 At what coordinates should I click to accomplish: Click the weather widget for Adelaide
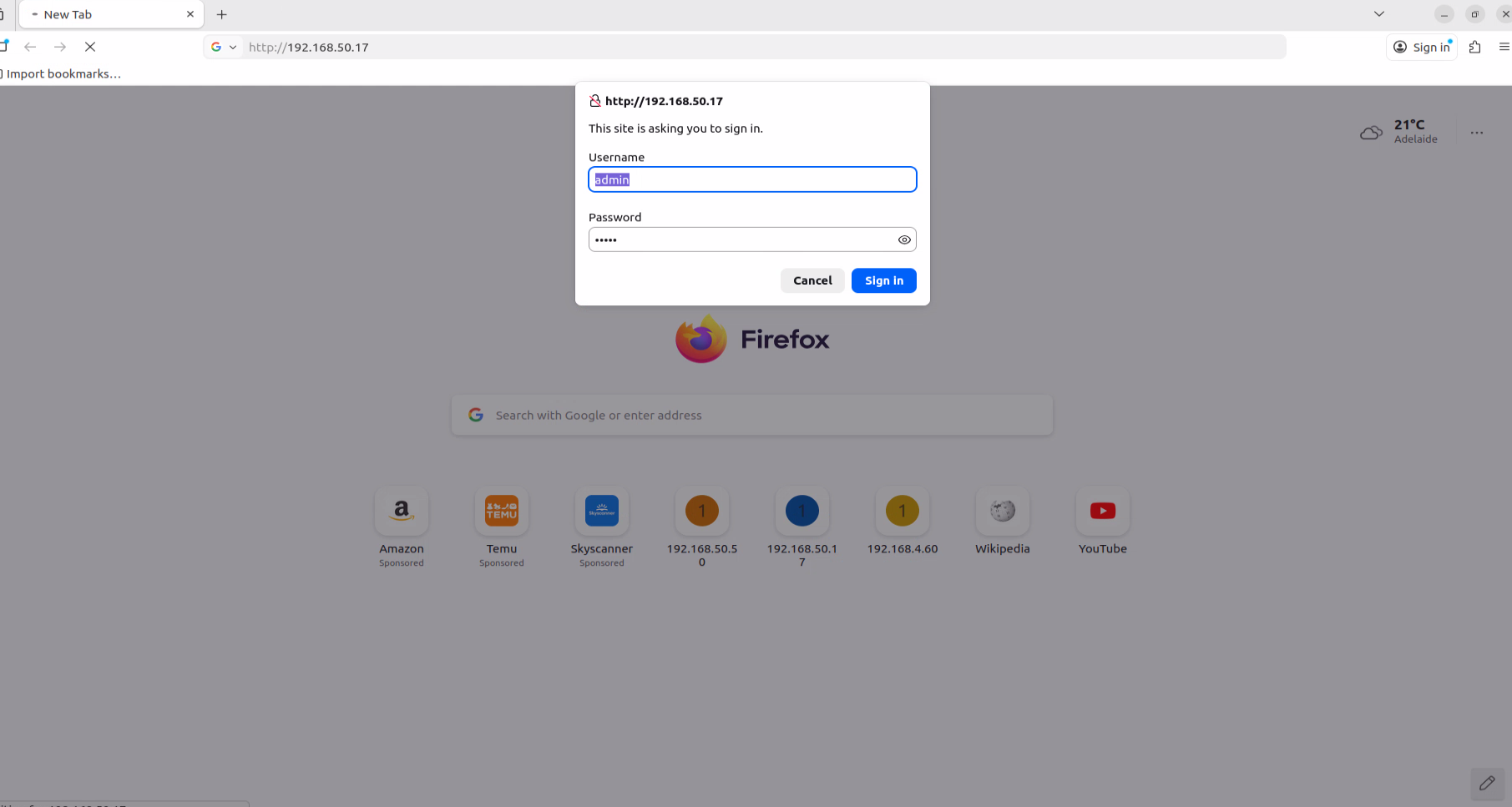[1399, 132]
